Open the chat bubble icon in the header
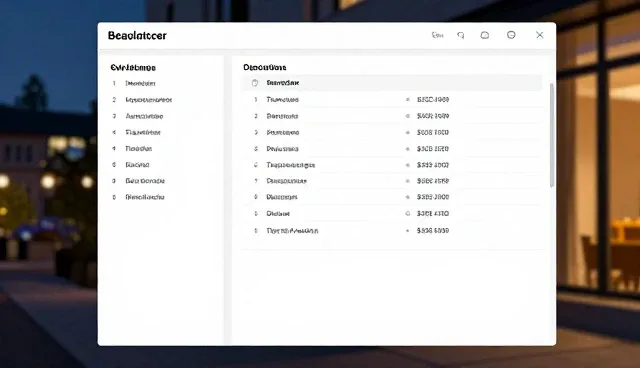640x368 pixels. tap(484, 35)
